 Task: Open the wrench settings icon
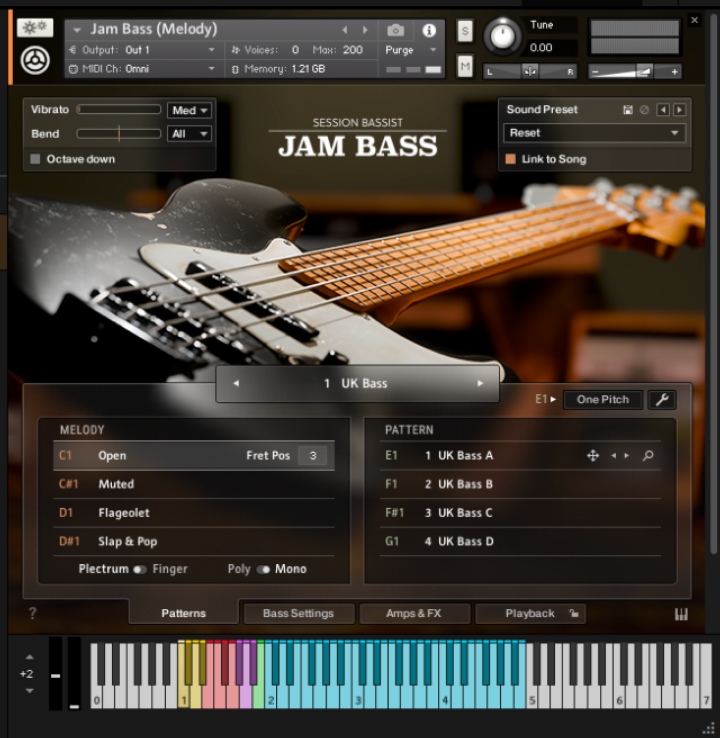(662, 400)
